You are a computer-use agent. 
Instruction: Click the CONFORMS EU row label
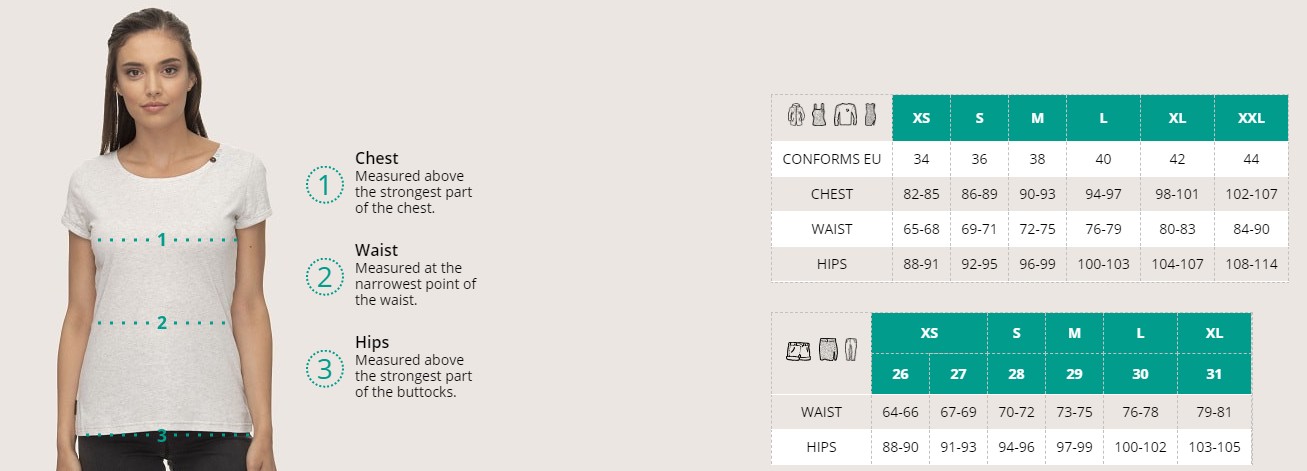pyautogui.click(x=832, y=159)
